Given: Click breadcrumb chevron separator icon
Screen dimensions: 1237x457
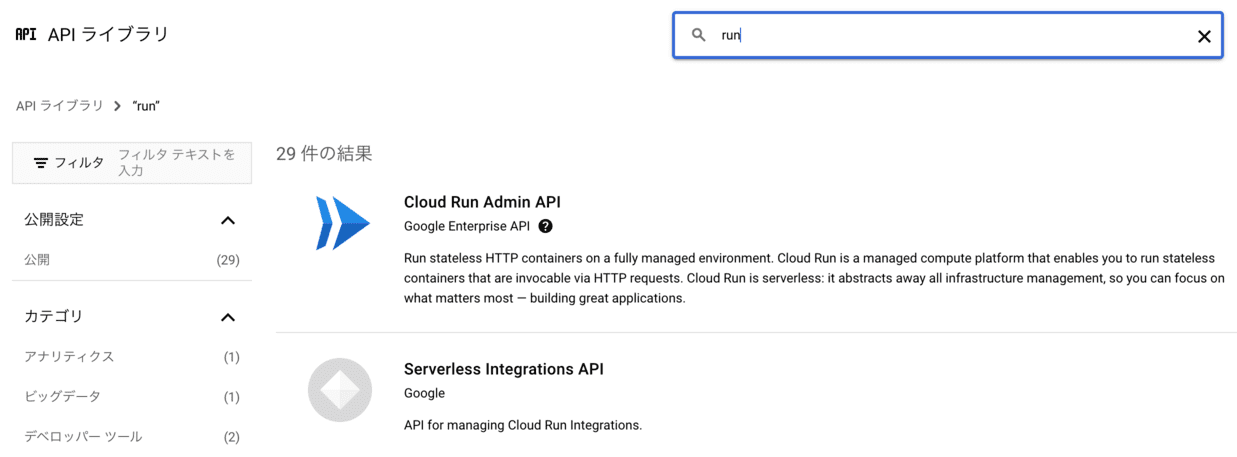Looking at the screenshot, I should 117,106.
